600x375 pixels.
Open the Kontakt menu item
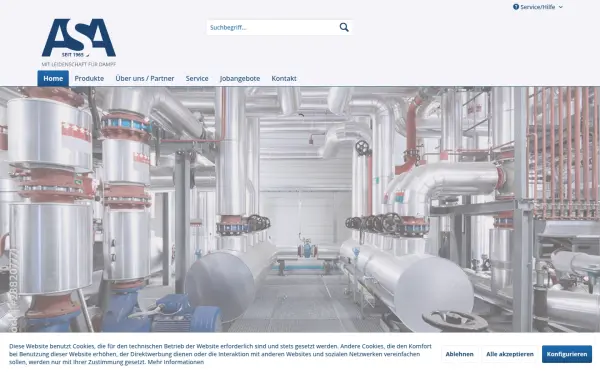(284, 78)
